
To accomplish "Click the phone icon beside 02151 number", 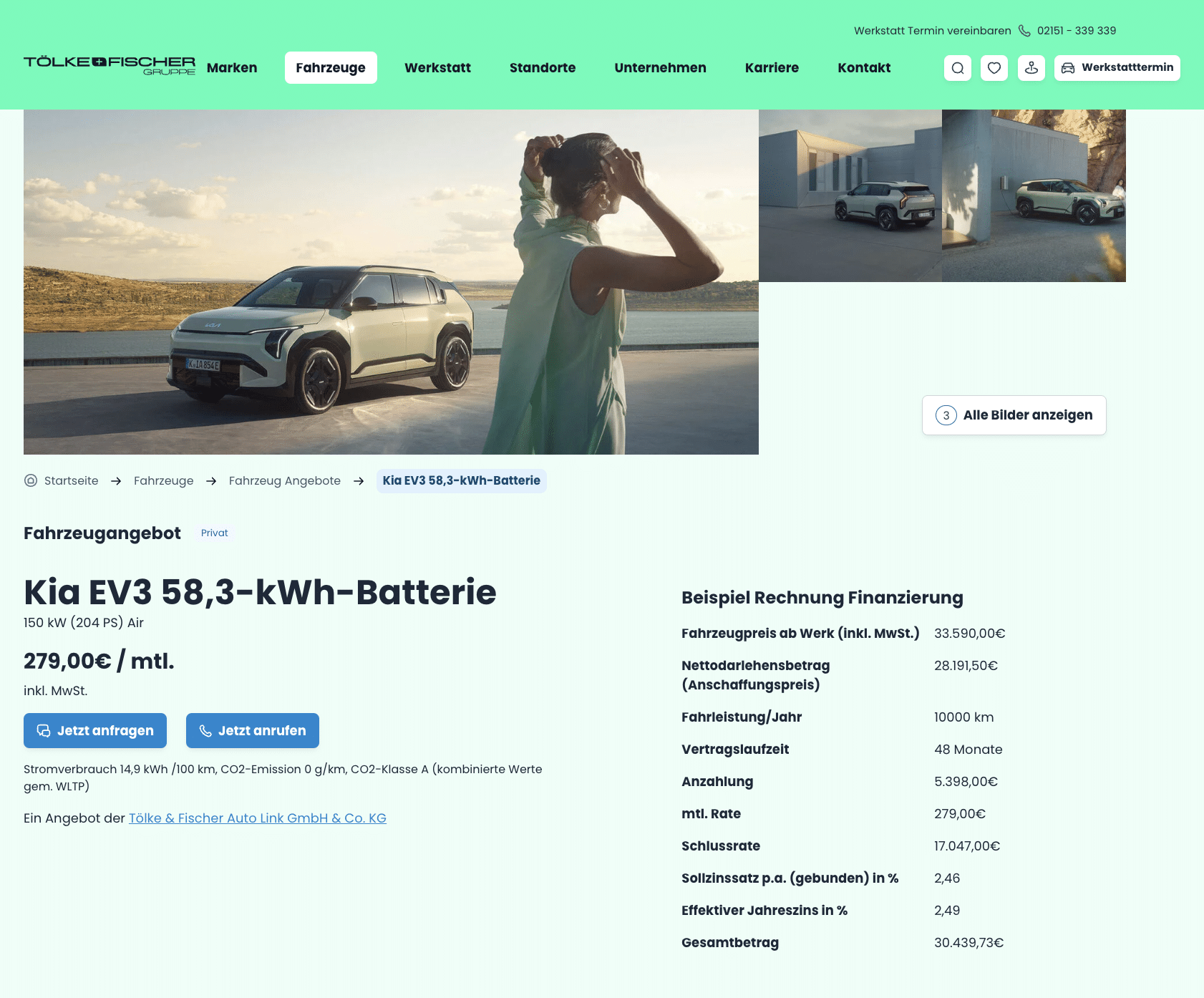I will coord(1024,31).
